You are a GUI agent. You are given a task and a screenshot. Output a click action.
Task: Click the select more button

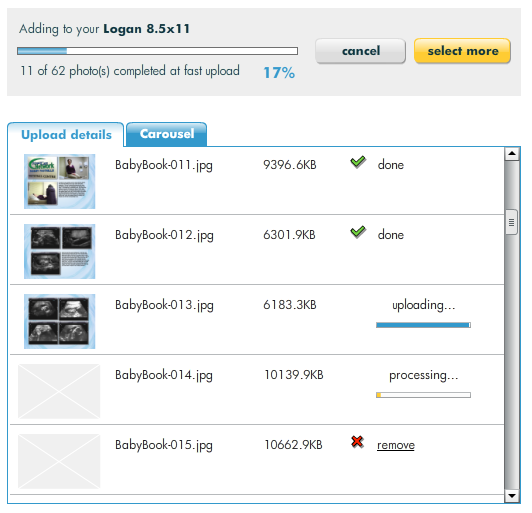[x=462, y=51]
